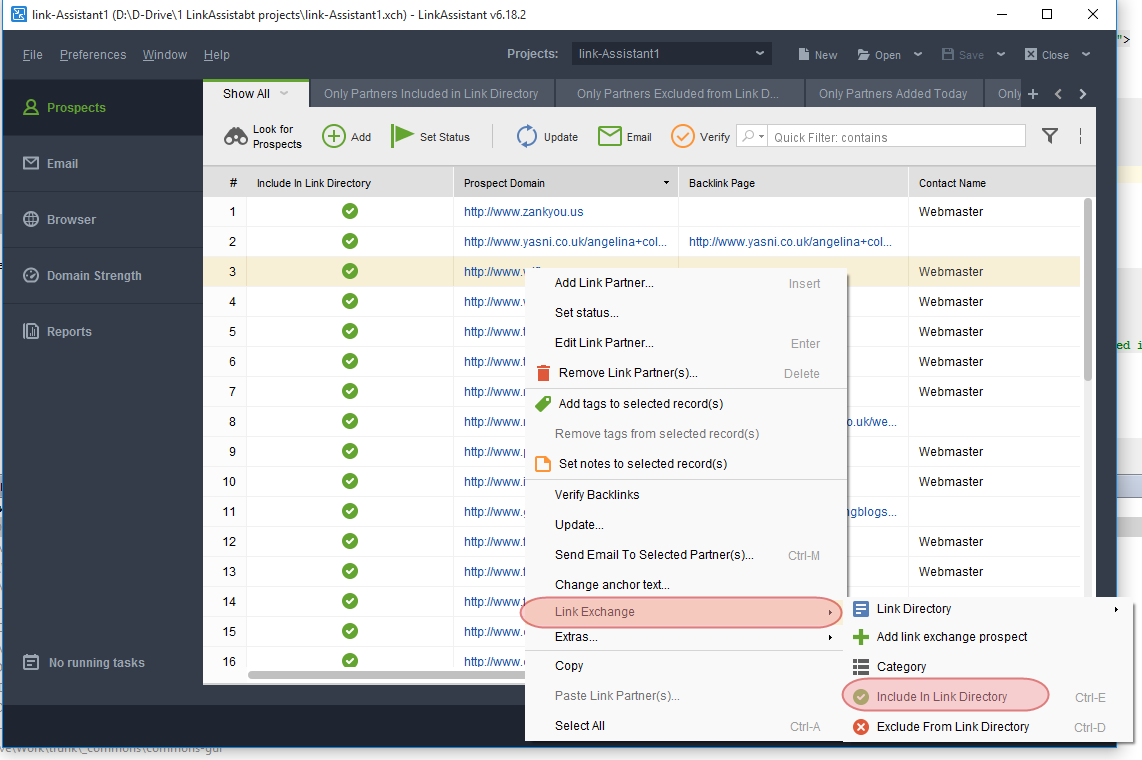The height and width of the screenshot is (760, 1142).
Task: Click the Close project button
Action: (1047, 55)
